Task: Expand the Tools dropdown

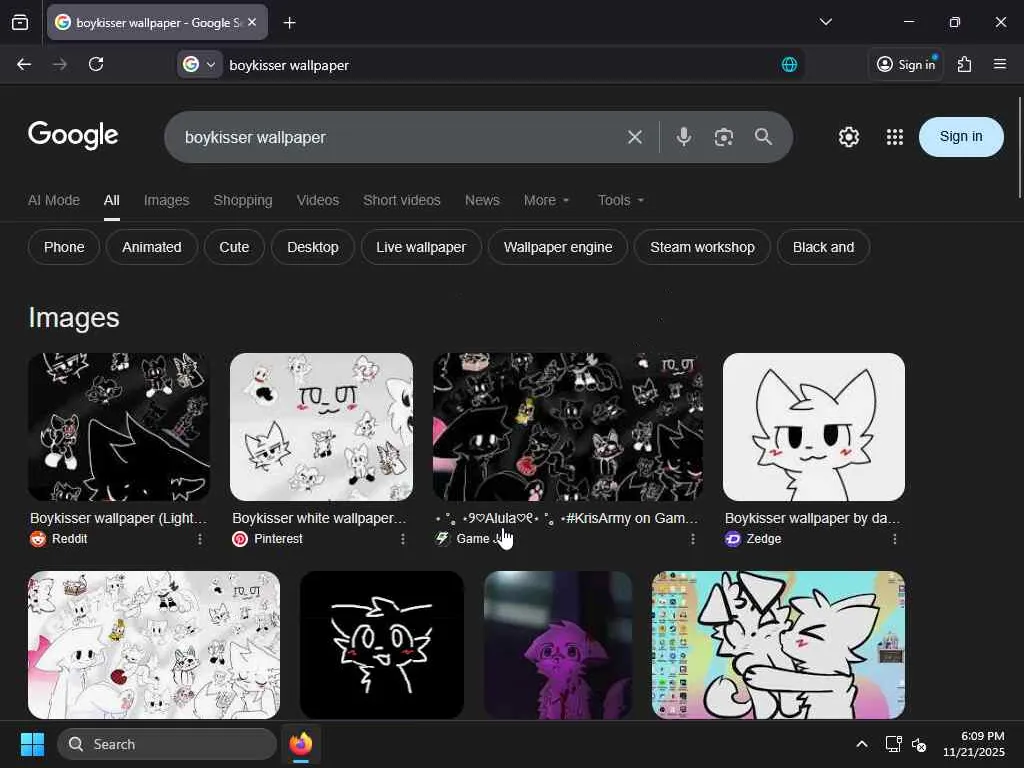Action: (621, 200)
